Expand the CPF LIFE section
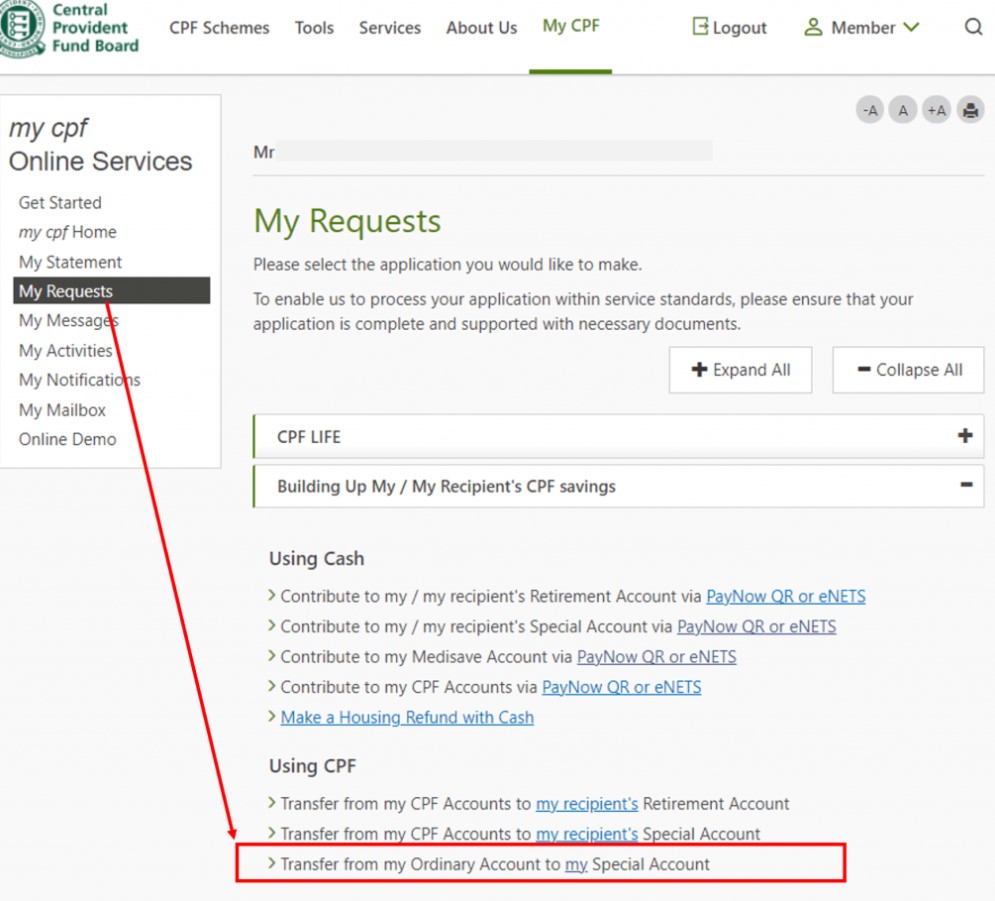This screenshot has width=995, height=901. [x=964, y=436]
